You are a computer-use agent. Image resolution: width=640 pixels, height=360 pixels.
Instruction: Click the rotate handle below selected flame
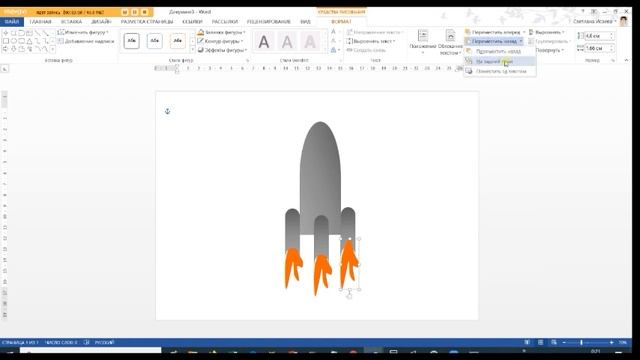pyautogui.click(x=349, y=296)
